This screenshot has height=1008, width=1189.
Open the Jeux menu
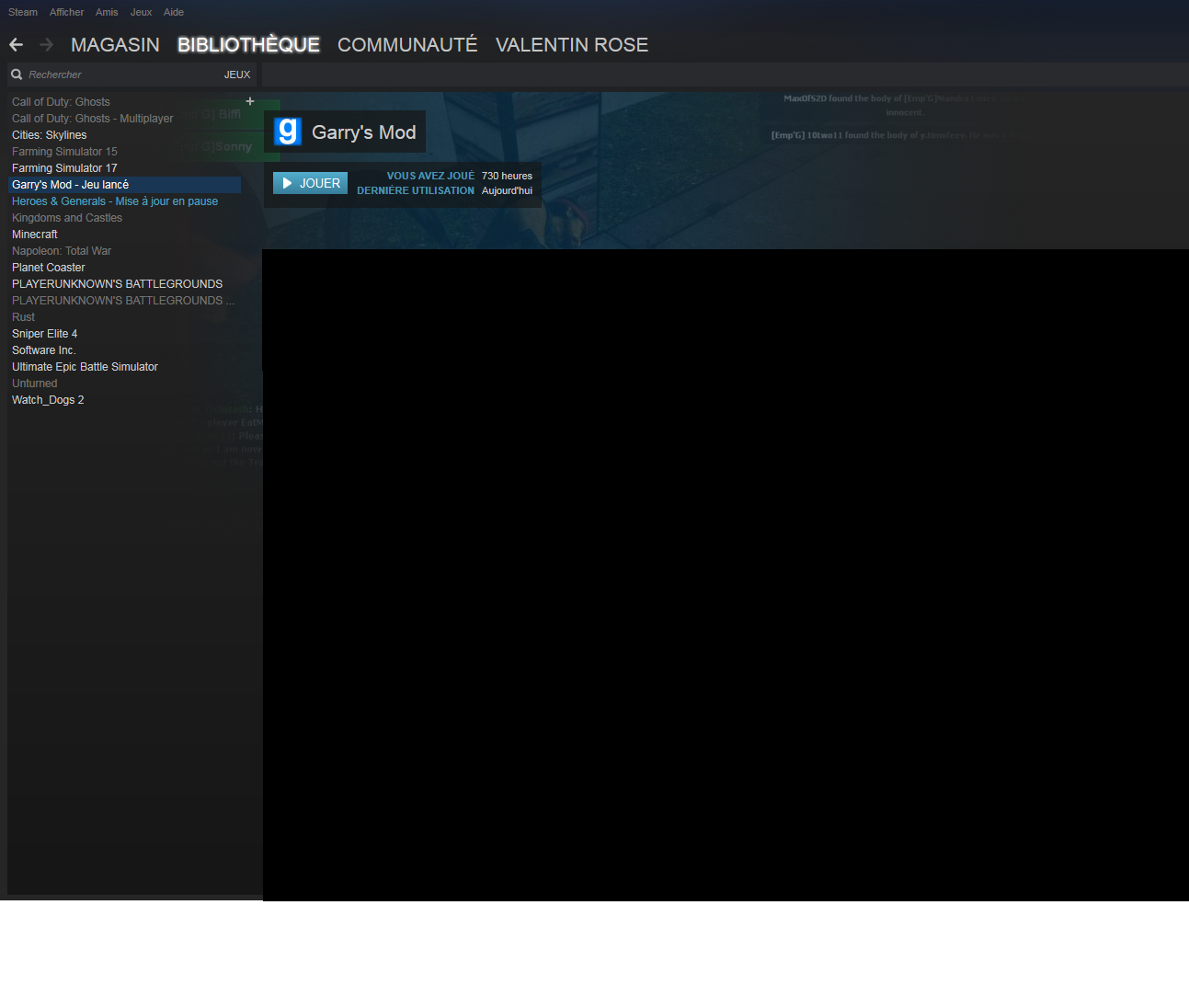141,12
